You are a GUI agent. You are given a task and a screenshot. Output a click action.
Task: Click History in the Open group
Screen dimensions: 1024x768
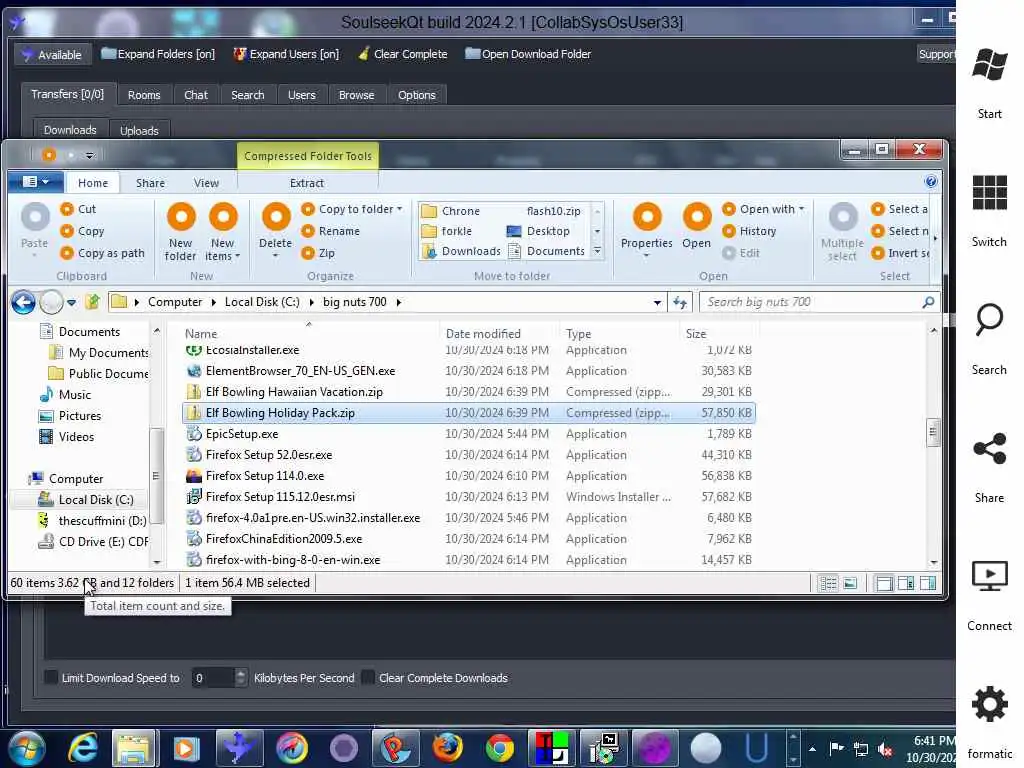point(750,231)
